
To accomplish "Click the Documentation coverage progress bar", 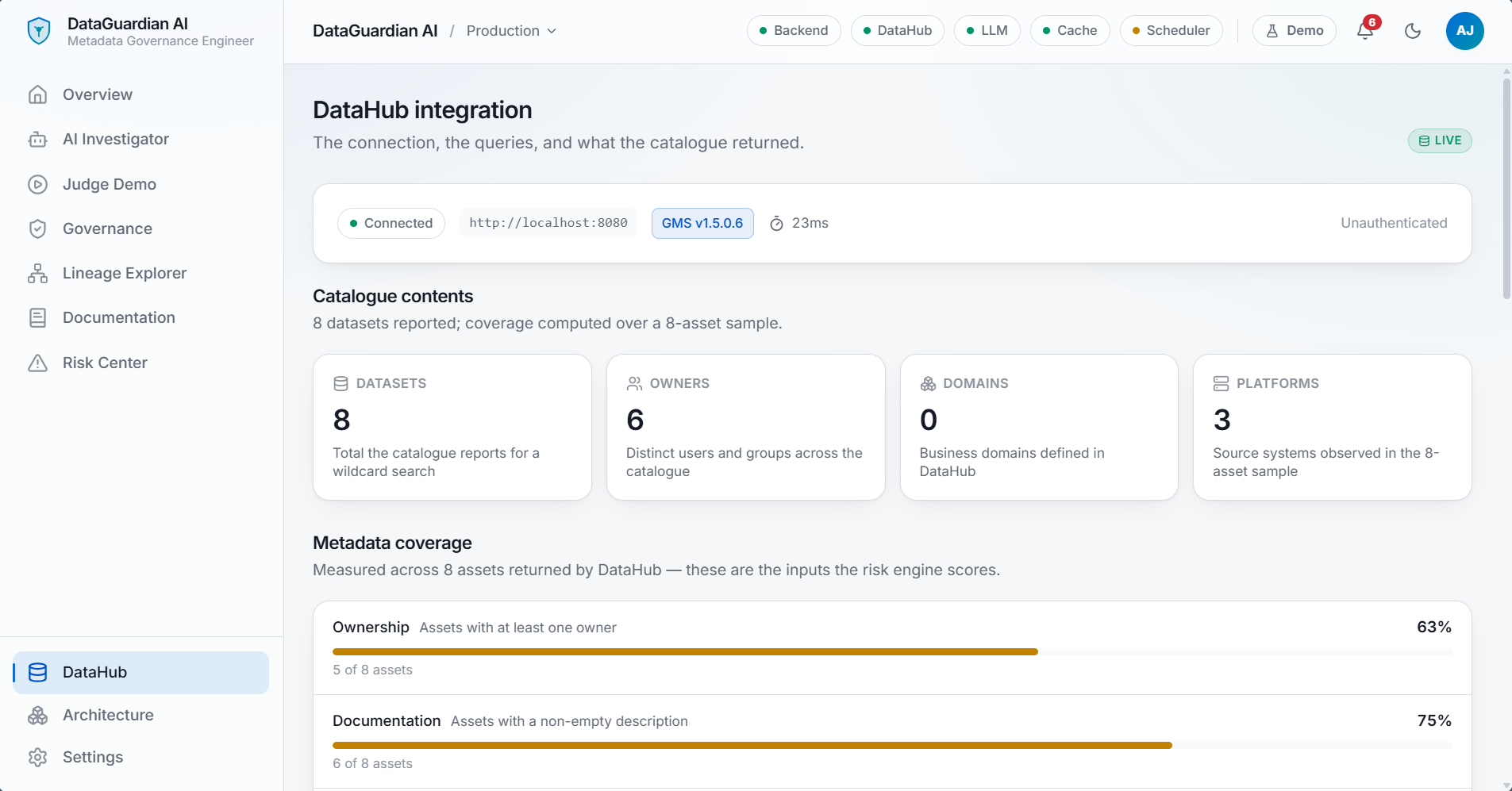I will [892, 746].
